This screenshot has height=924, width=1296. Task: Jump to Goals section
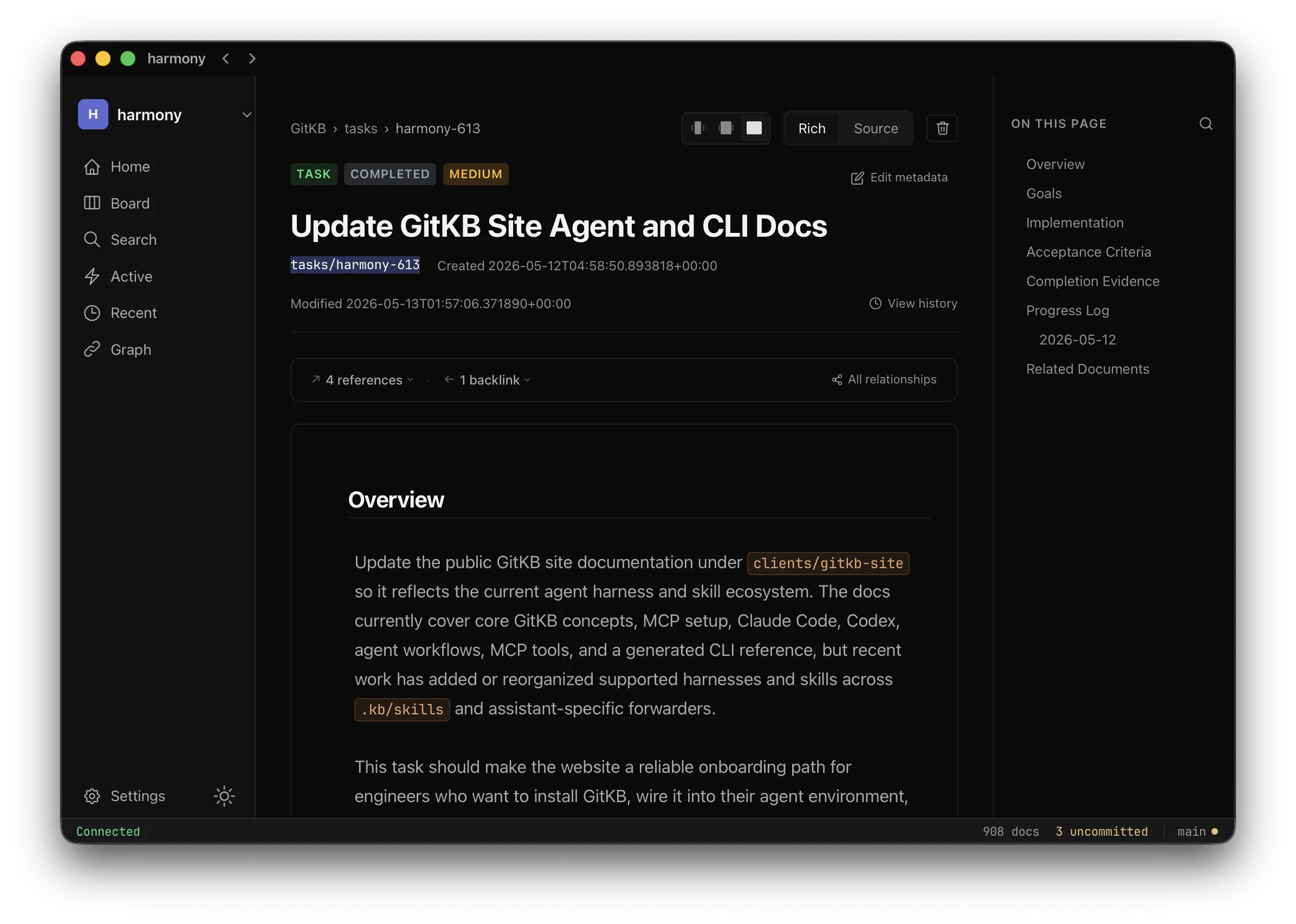click(x=1044, y=193)
